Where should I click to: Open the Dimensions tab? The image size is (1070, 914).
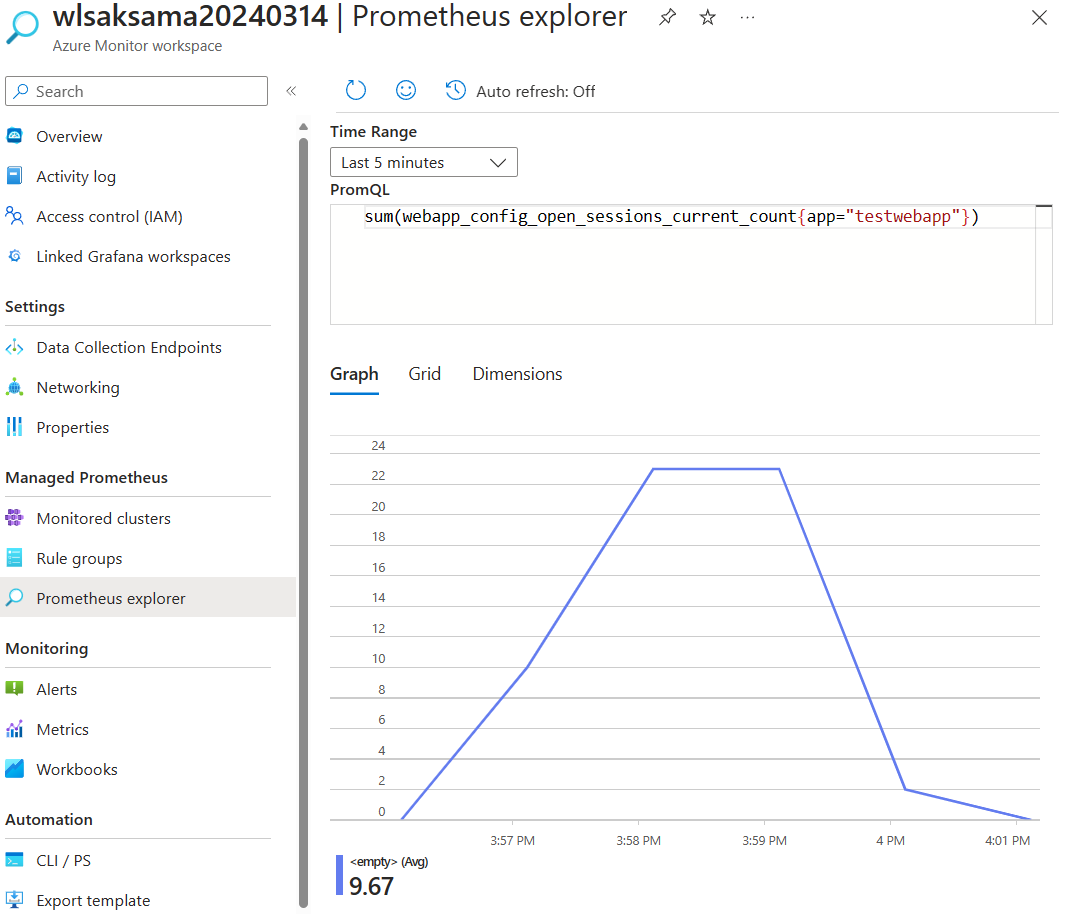click(x=517, y=373)
